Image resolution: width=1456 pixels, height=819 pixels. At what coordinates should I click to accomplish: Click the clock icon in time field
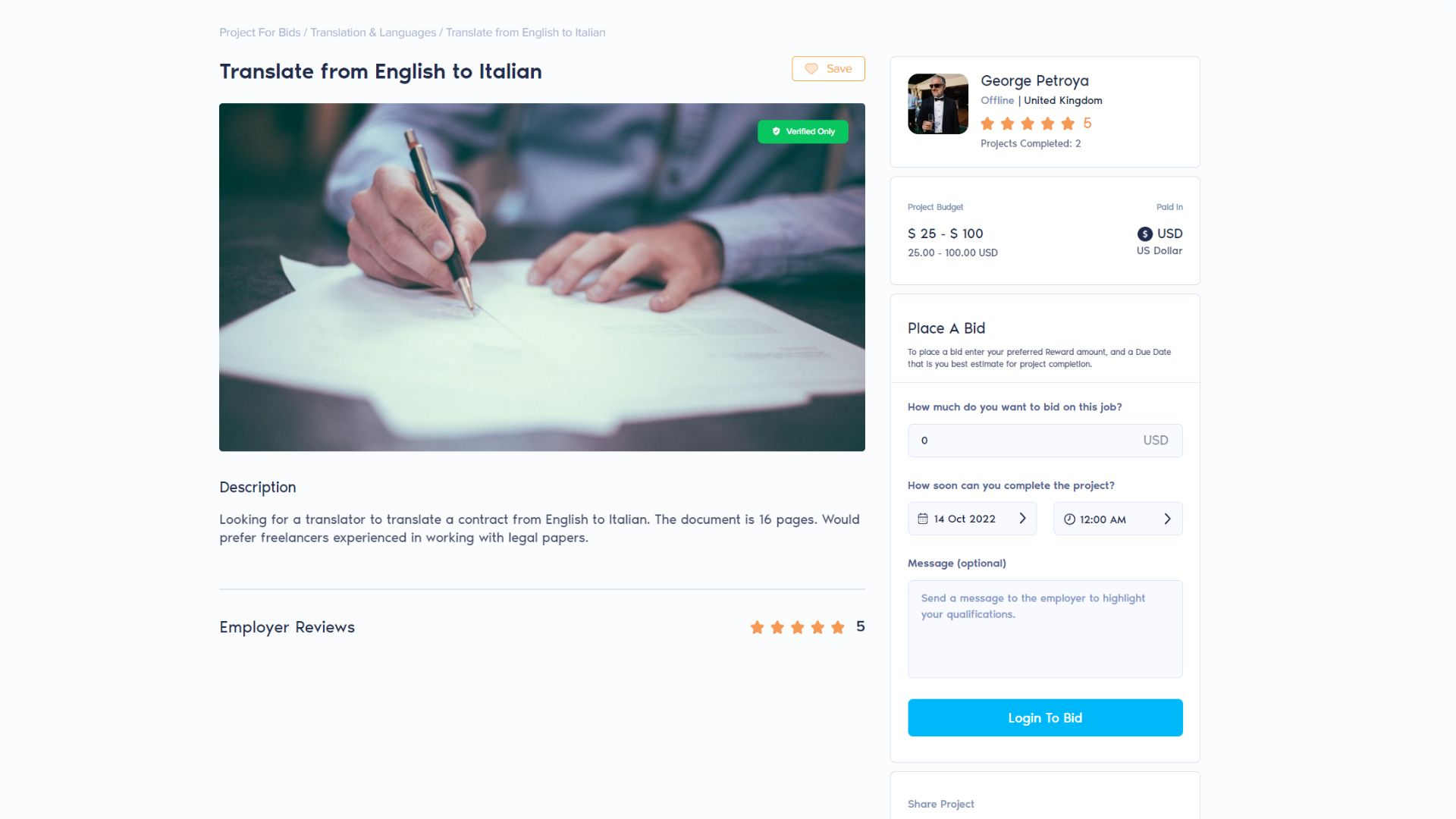[x=1069, y=519]
